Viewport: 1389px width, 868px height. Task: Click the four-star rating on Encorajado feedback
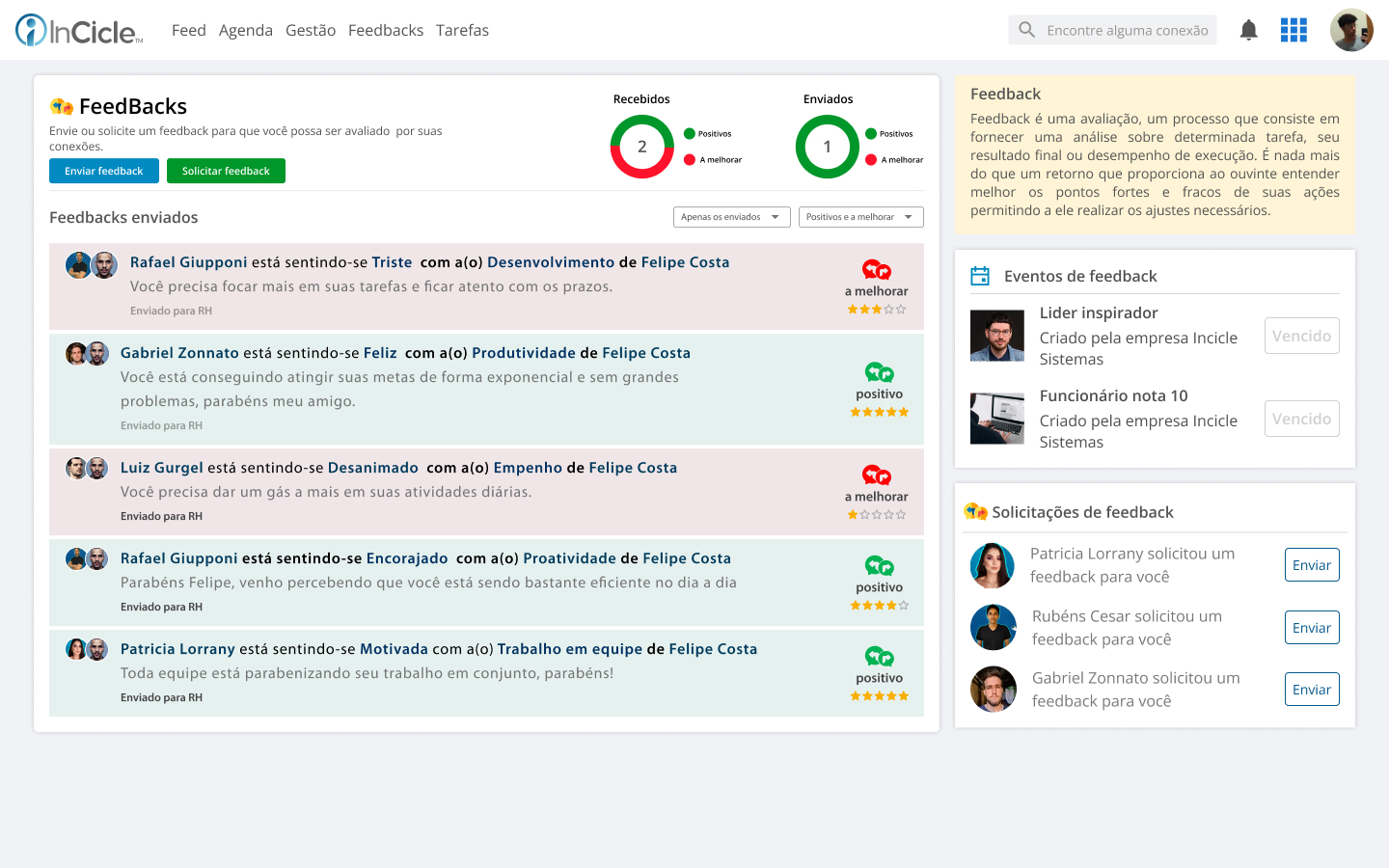click(x=879, y=606)
